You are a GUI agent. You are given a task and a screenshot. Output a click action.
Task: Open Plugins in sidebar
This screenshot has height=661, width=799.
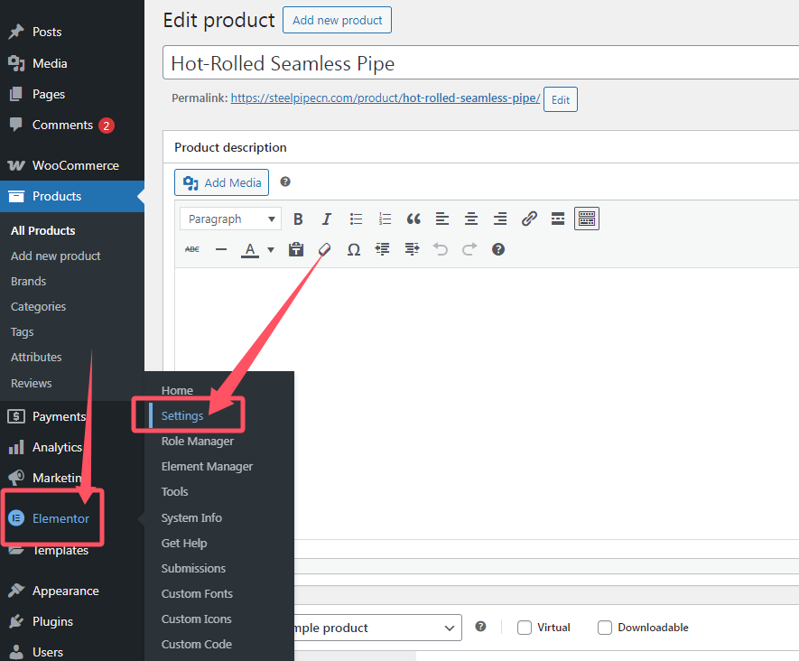(52, 622)
